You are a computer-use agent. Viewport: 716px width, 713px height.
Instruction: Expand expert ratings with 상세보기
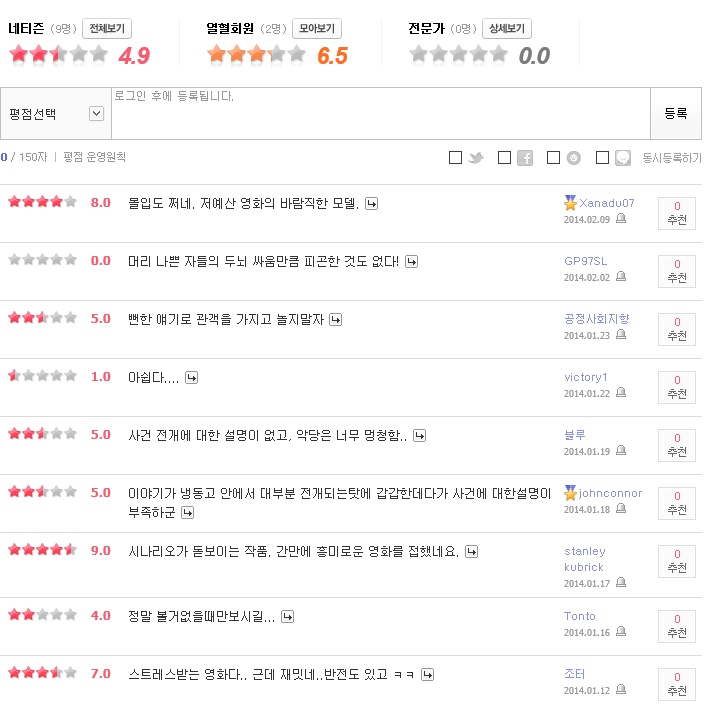(506, 29)
